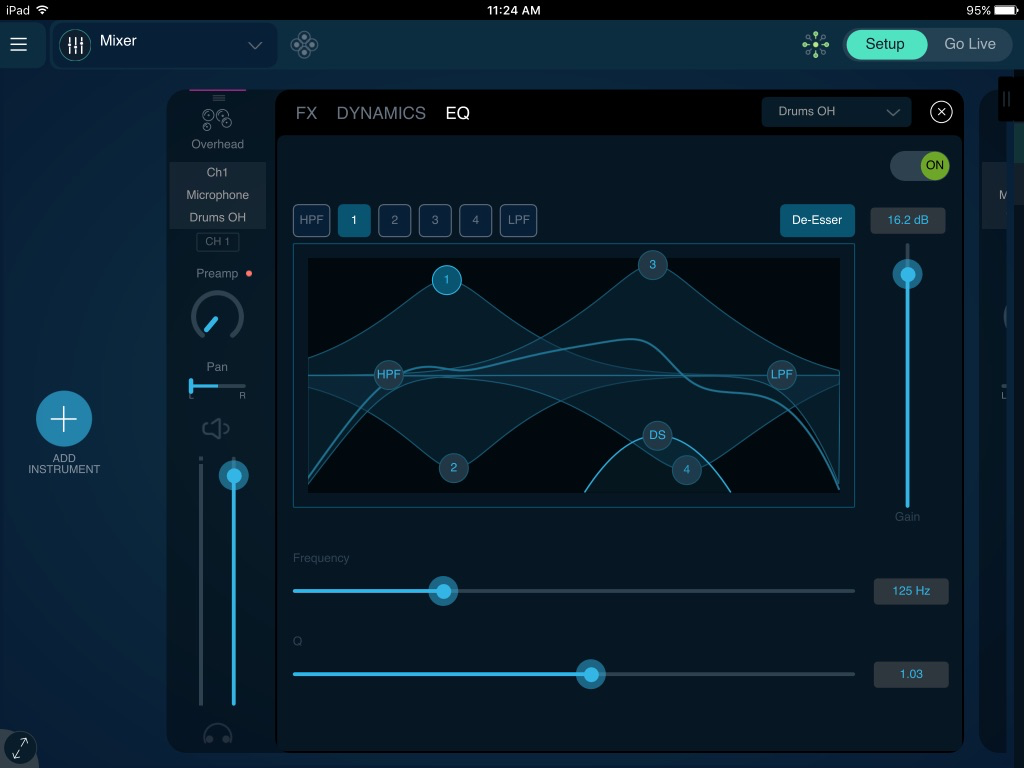1024x768 pixels.
Task: Mute the channel with speaker icon
Action: [x=216, y=428]
